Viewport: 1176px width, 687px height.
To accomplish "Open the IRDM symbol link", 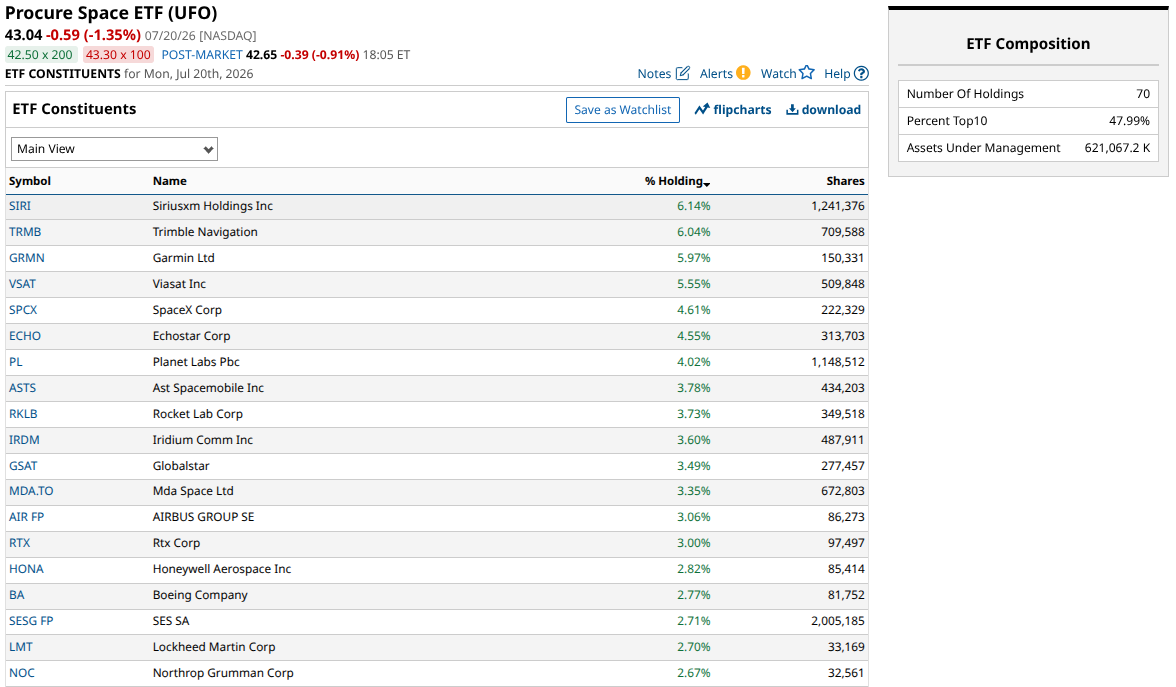I will 24,440.
